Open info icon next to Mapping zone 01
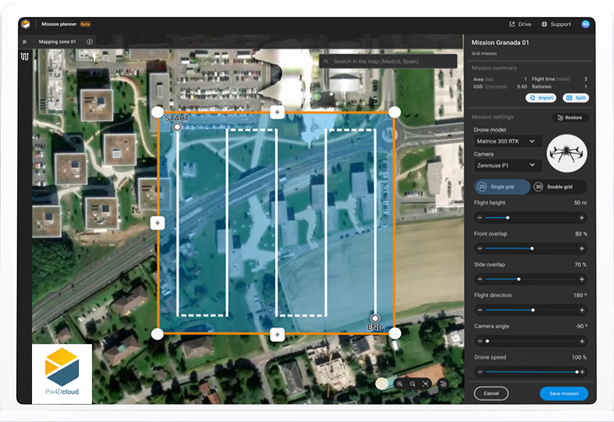This screenshot has width=614, height=422. pos(89,42)
